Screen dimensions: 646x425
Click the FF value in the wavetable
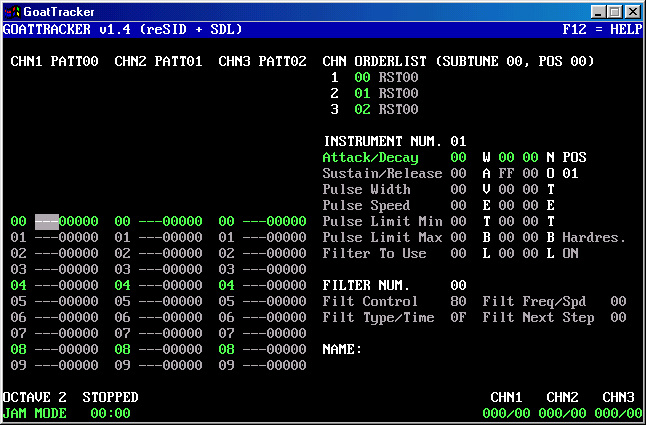pos(506,174)
